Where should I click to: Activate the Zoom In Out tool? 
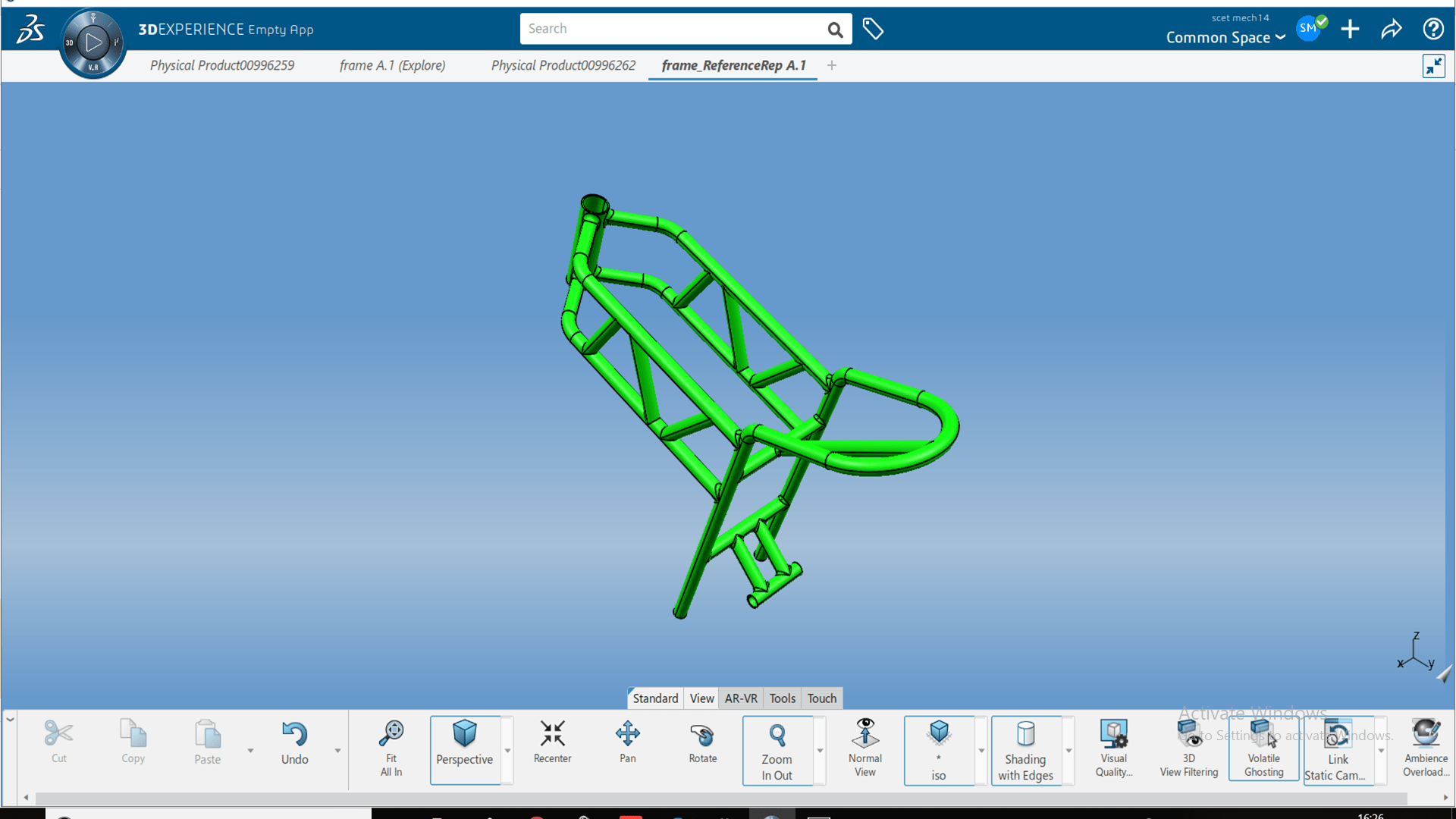coord(777,749)
